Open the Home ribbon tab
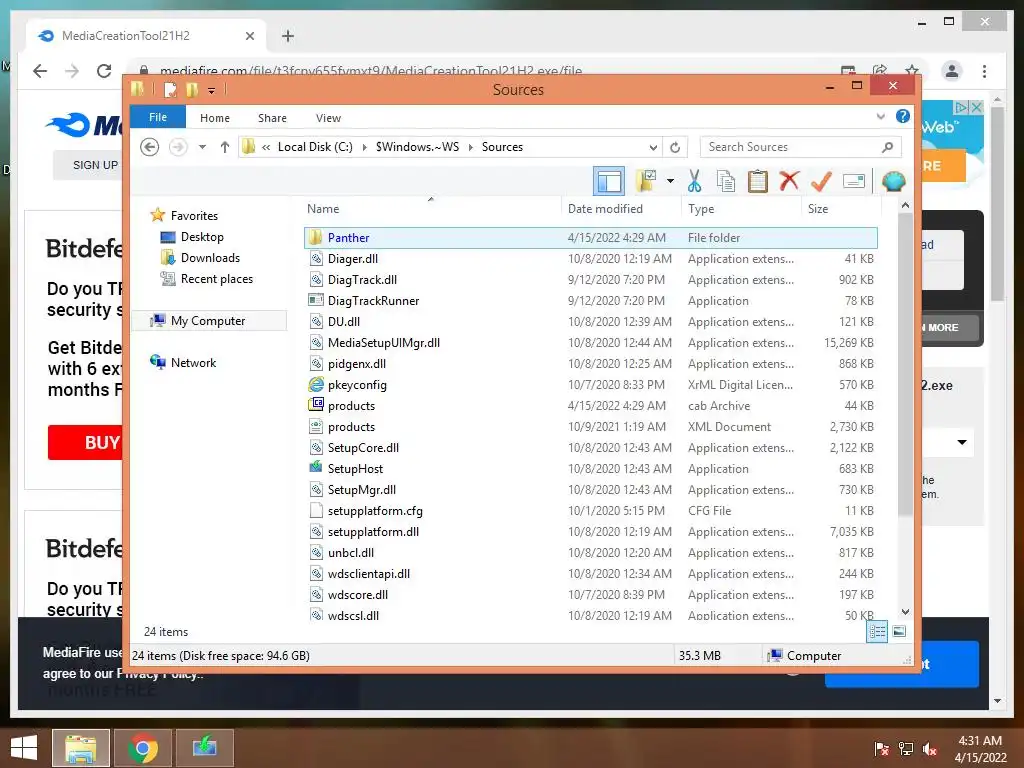The width and height of the screenshot is (1024, 768). tap(215, 118)
